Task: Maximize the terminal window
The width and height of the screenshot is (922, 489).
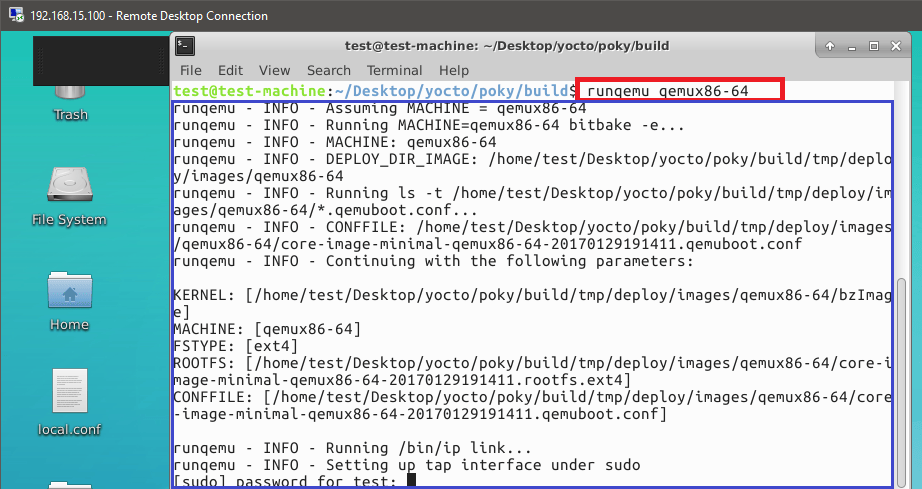Action: click(874, 46)
